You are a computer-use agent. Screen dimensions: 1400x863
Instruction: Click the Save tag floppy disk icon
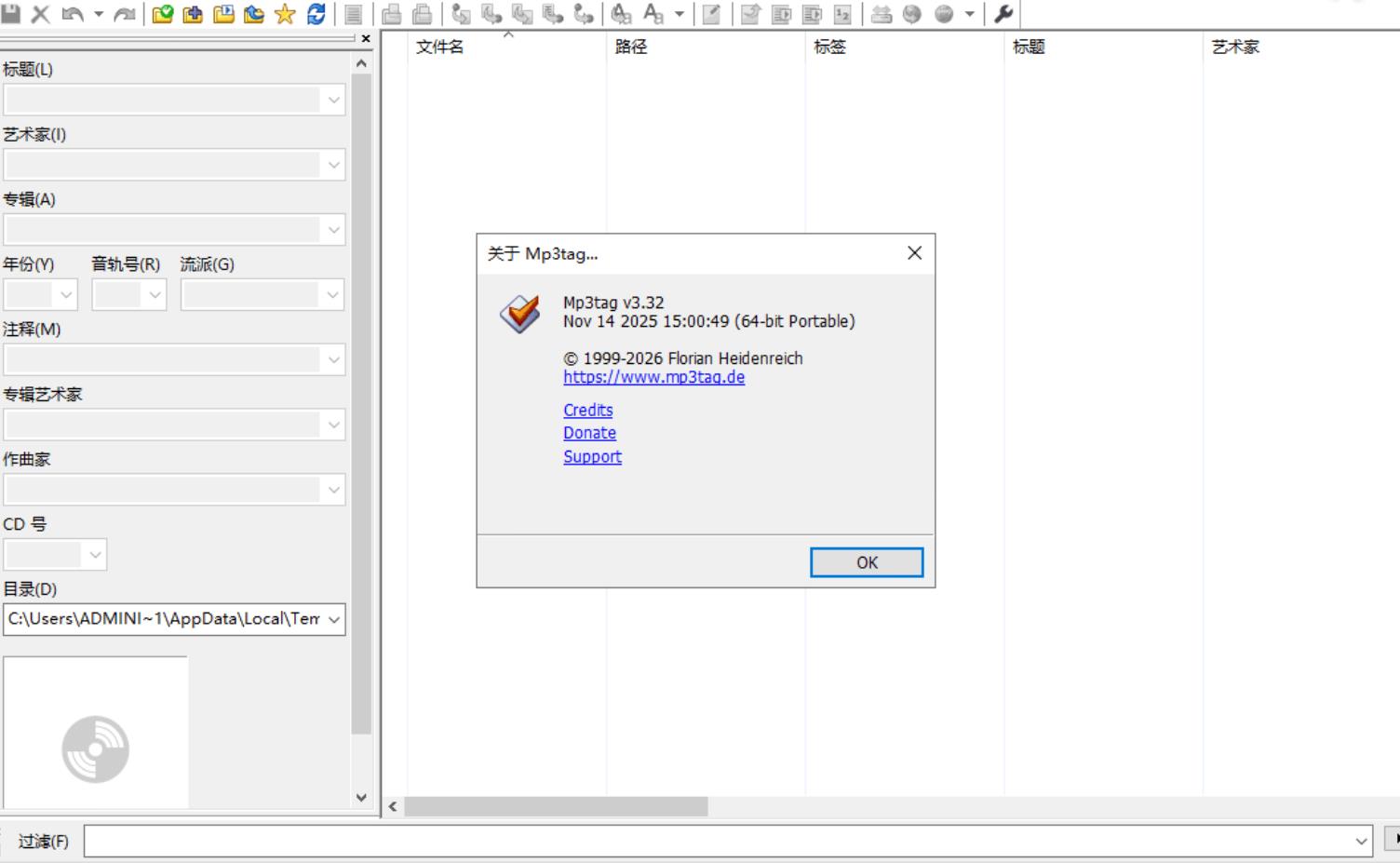[11, 14]
